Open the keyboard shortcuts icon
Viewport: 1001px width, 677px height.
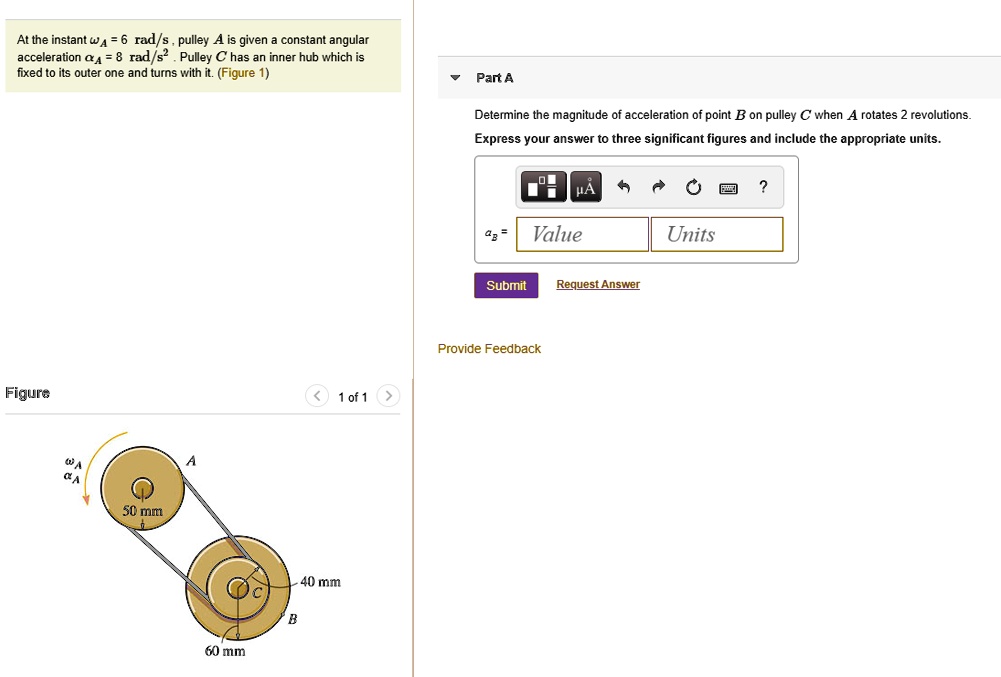(x=728, y=187)
